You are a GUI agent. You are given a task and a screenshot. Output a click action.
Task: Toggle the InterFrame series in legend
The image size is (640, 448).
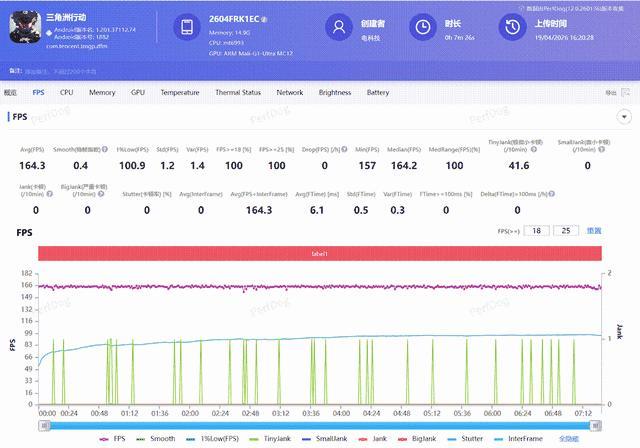518,439
